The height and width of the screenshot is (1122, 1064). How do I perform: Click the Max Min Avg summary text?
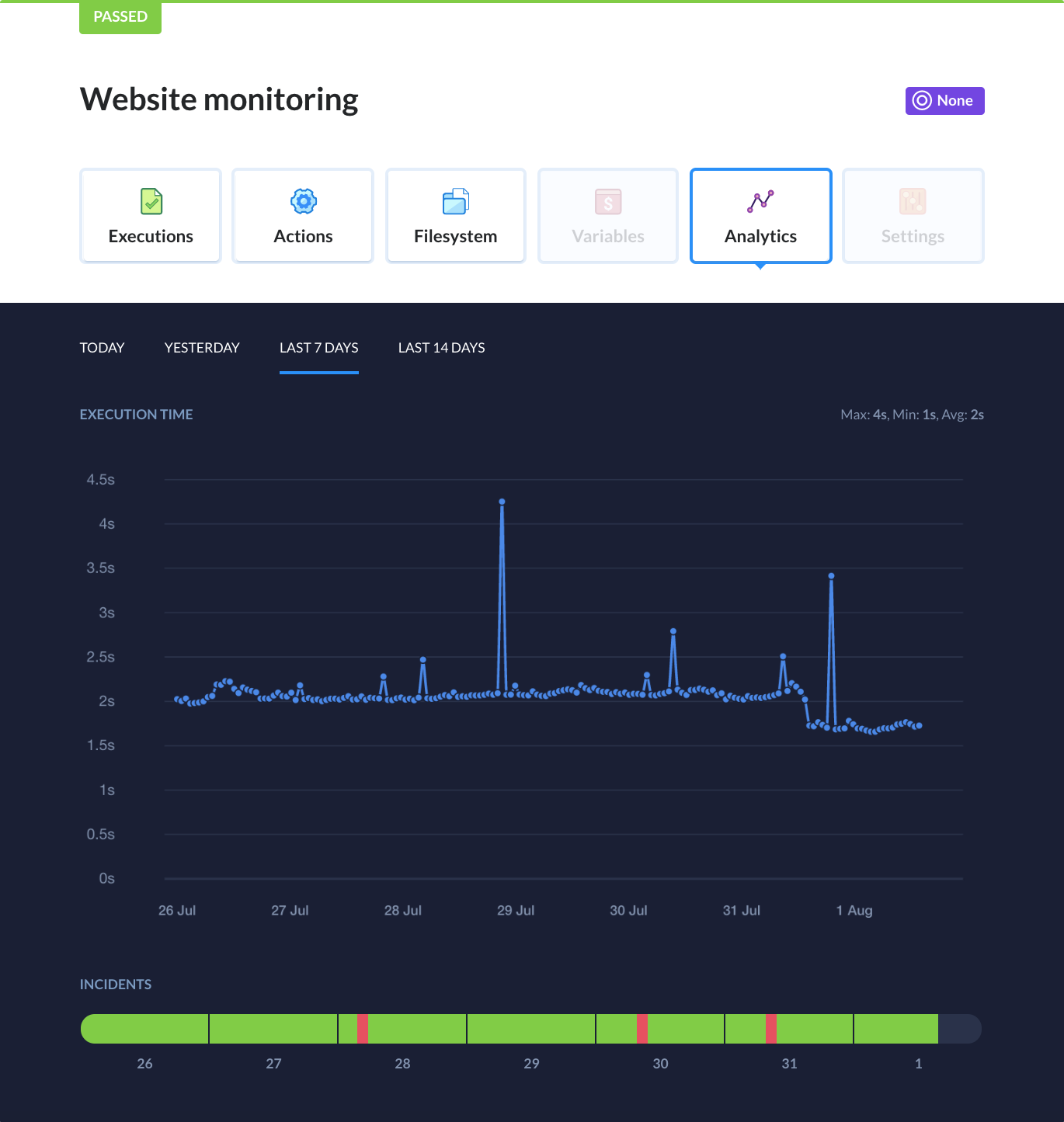913,415
